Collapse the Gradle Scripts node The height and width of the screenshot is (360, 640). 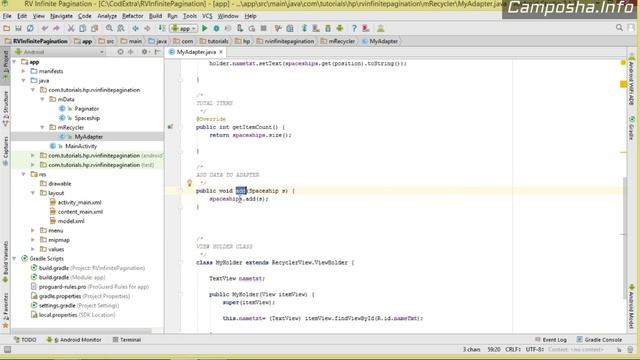tap(15, 259)
